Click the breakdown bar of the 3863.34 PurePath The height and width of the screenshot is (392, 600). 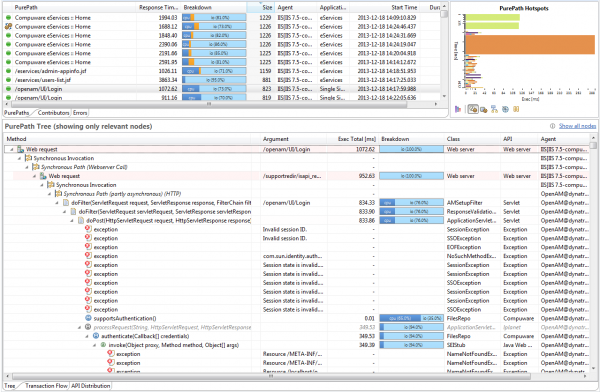[214, 80]
